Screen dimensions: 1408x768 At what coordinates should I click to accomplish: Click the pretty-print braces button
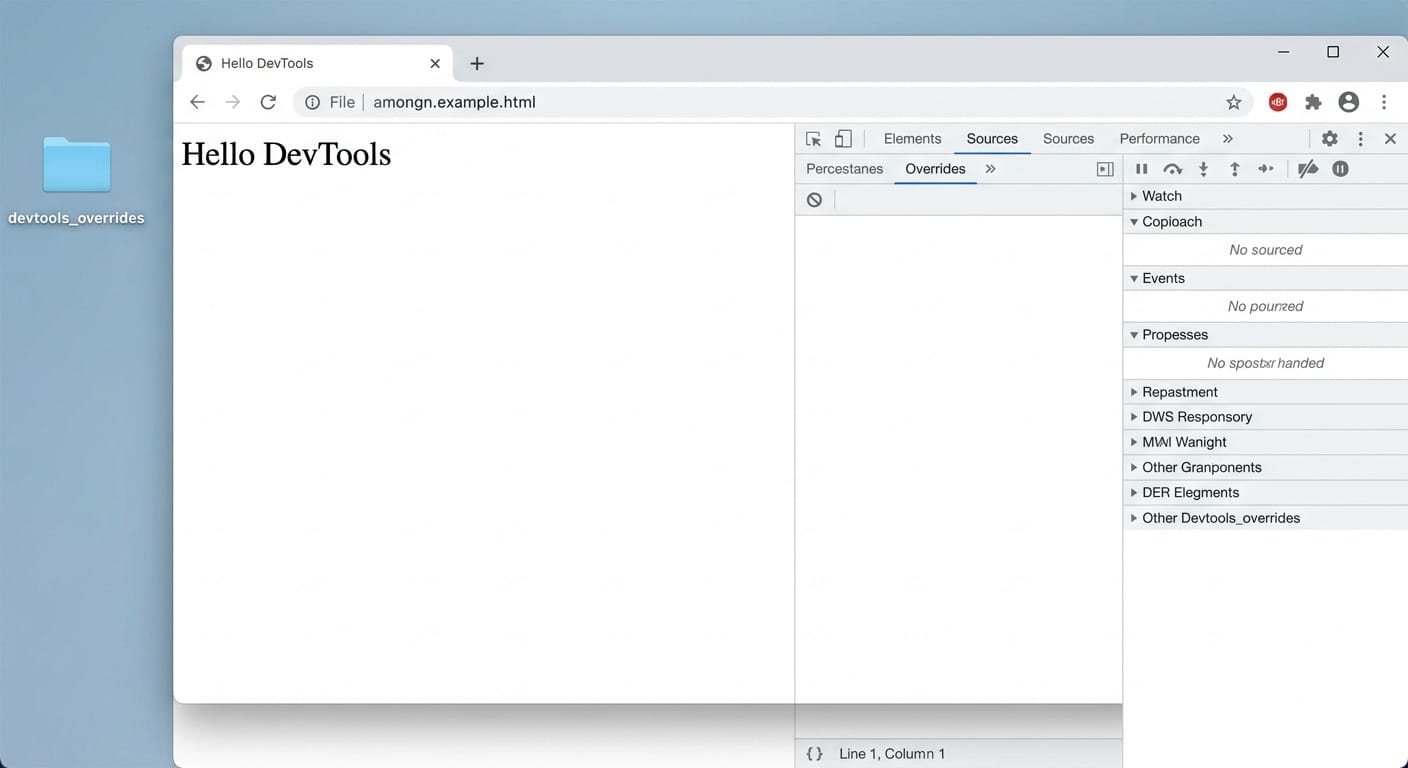click(x=814, y=754)
